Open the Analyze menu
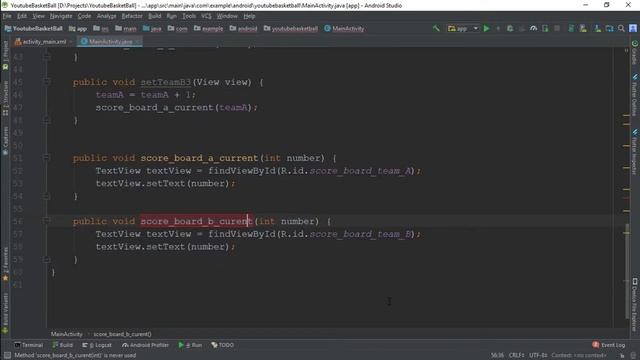640x360 pixels. [107, 16]
